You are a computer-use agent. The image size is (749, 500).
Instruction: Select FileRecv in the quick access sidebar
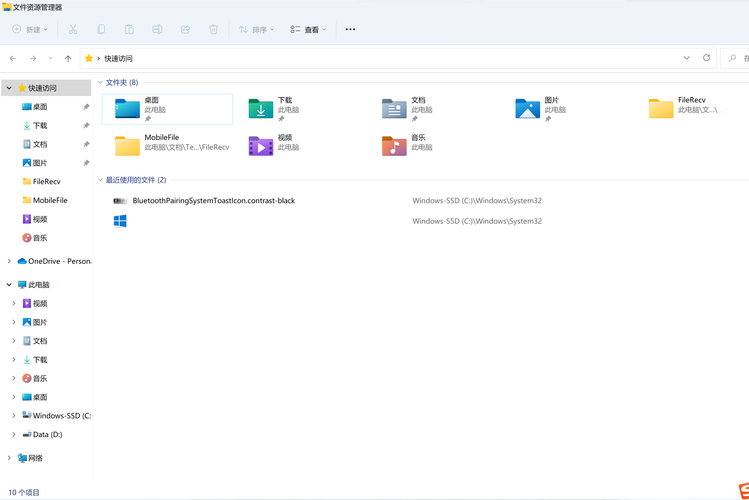click(x=46, y=181)
